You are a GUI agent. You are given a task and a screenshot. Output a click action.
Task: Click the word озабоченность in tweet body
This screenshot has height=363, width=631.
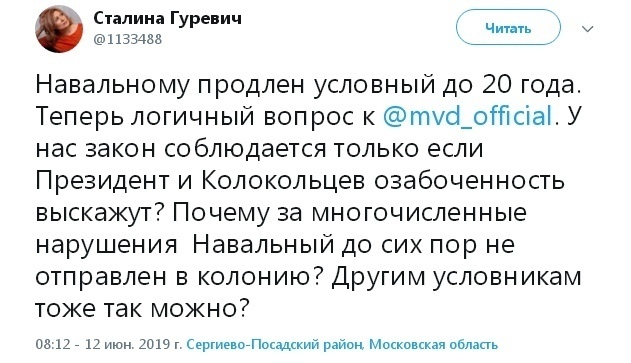tap(469, 181)
